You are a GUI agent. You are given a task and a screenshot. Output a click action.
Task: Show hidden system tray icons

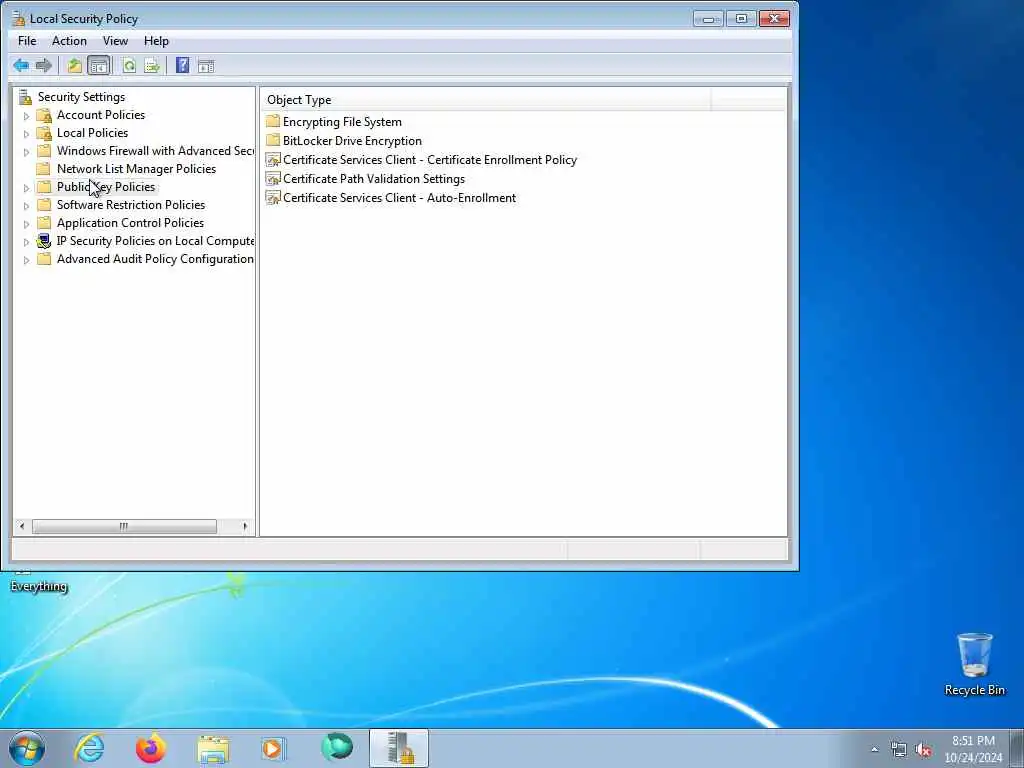pyautogui.click(x=874, y=750)
